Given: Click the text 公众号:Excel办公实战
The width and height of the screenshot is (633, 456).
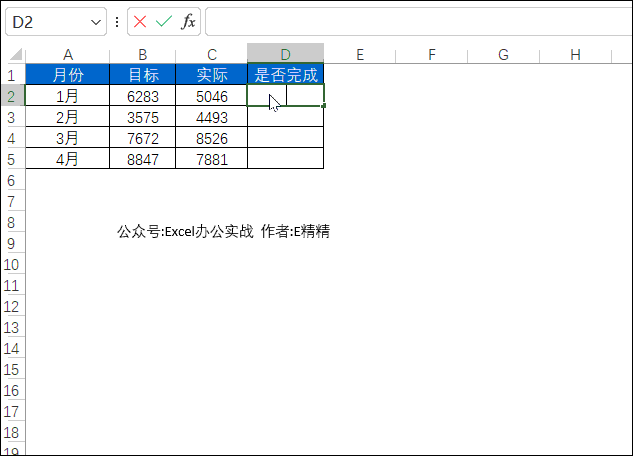Looking at the screenshot, I should (185, 231).
